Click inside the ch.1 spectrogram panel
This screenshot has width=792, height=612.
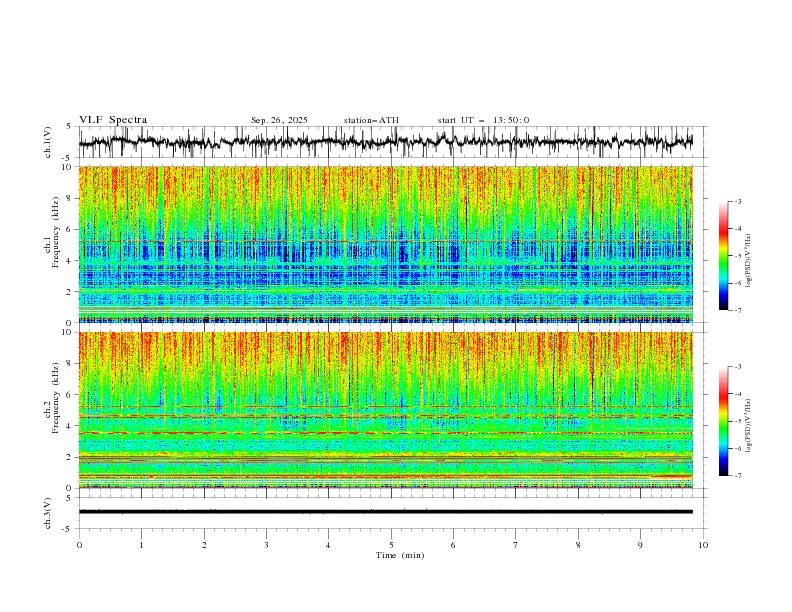(x=385, y=244)
